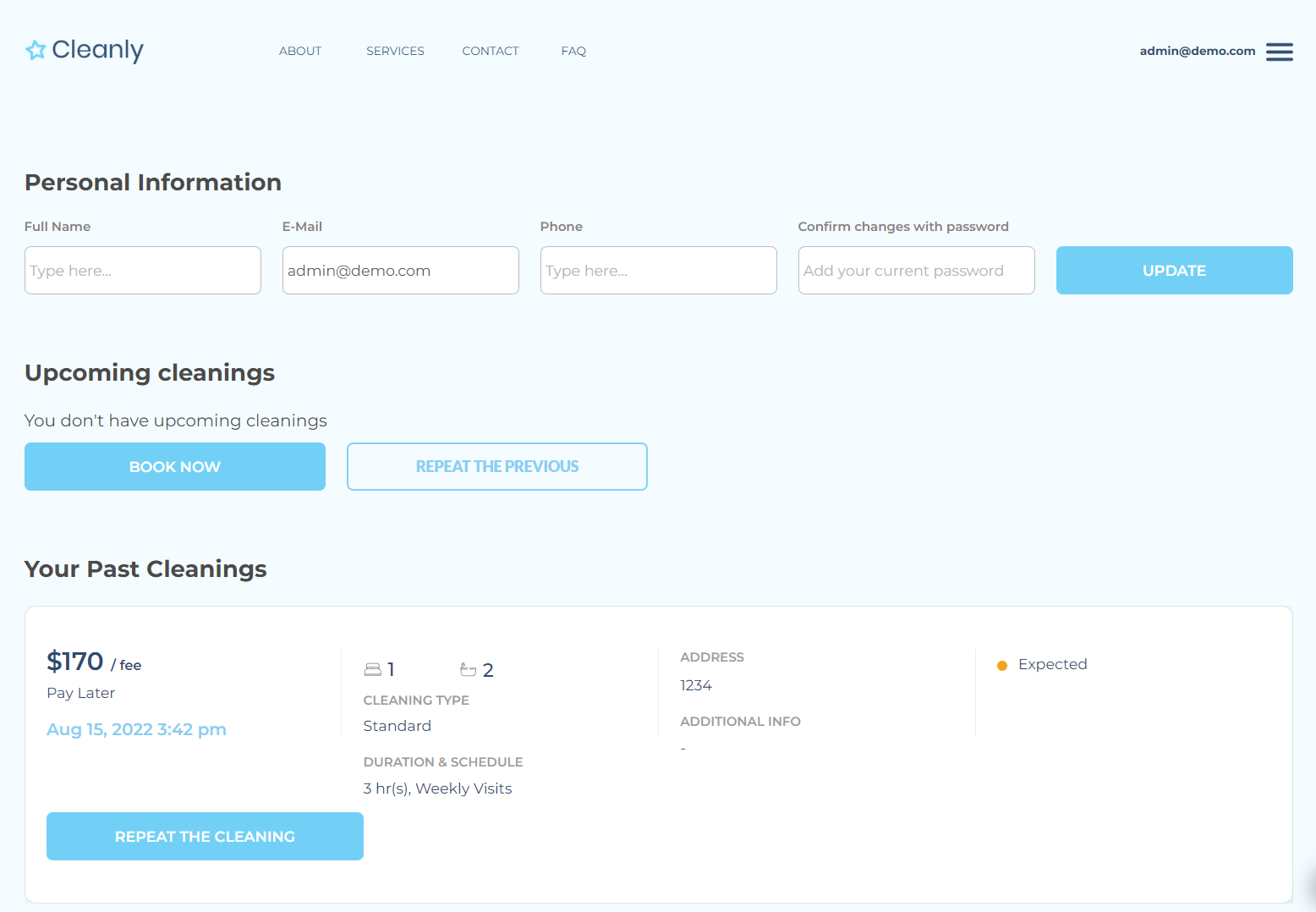Click the current password confirmation field

click(917, 271)
